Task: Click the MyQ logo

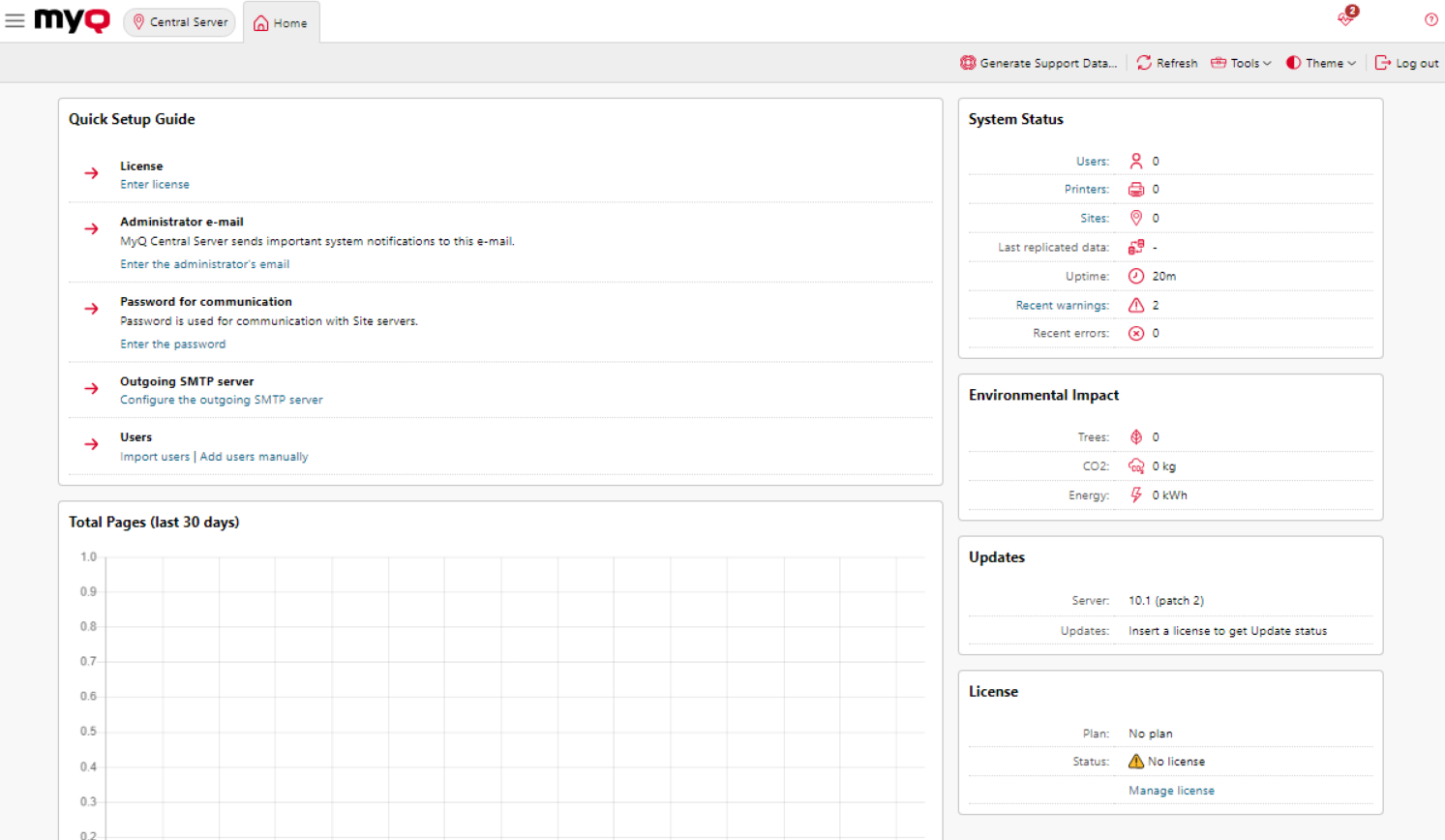Action: point(71,20)
